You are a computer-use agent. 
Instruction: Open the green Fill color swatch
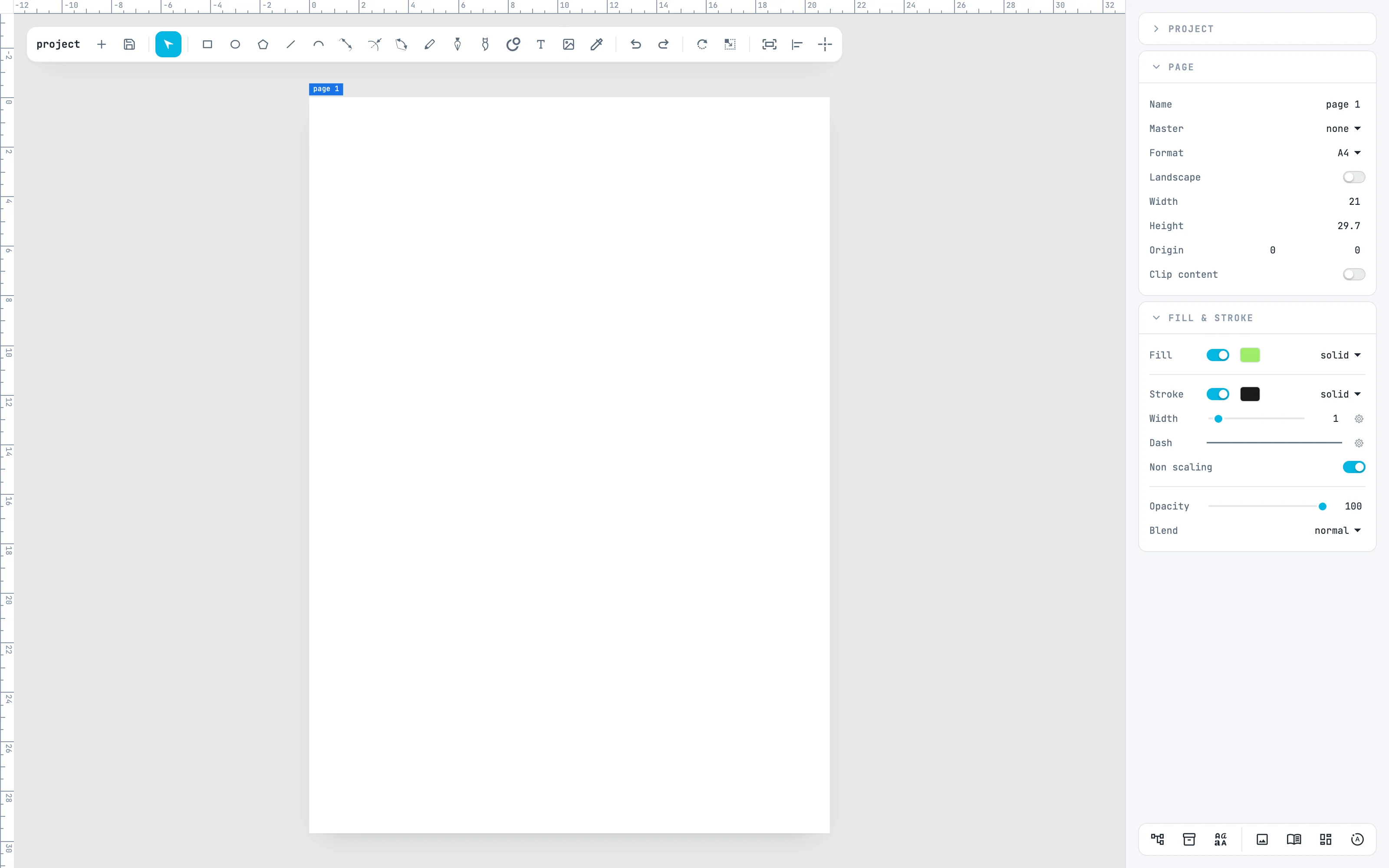[x=1250, y=355]
